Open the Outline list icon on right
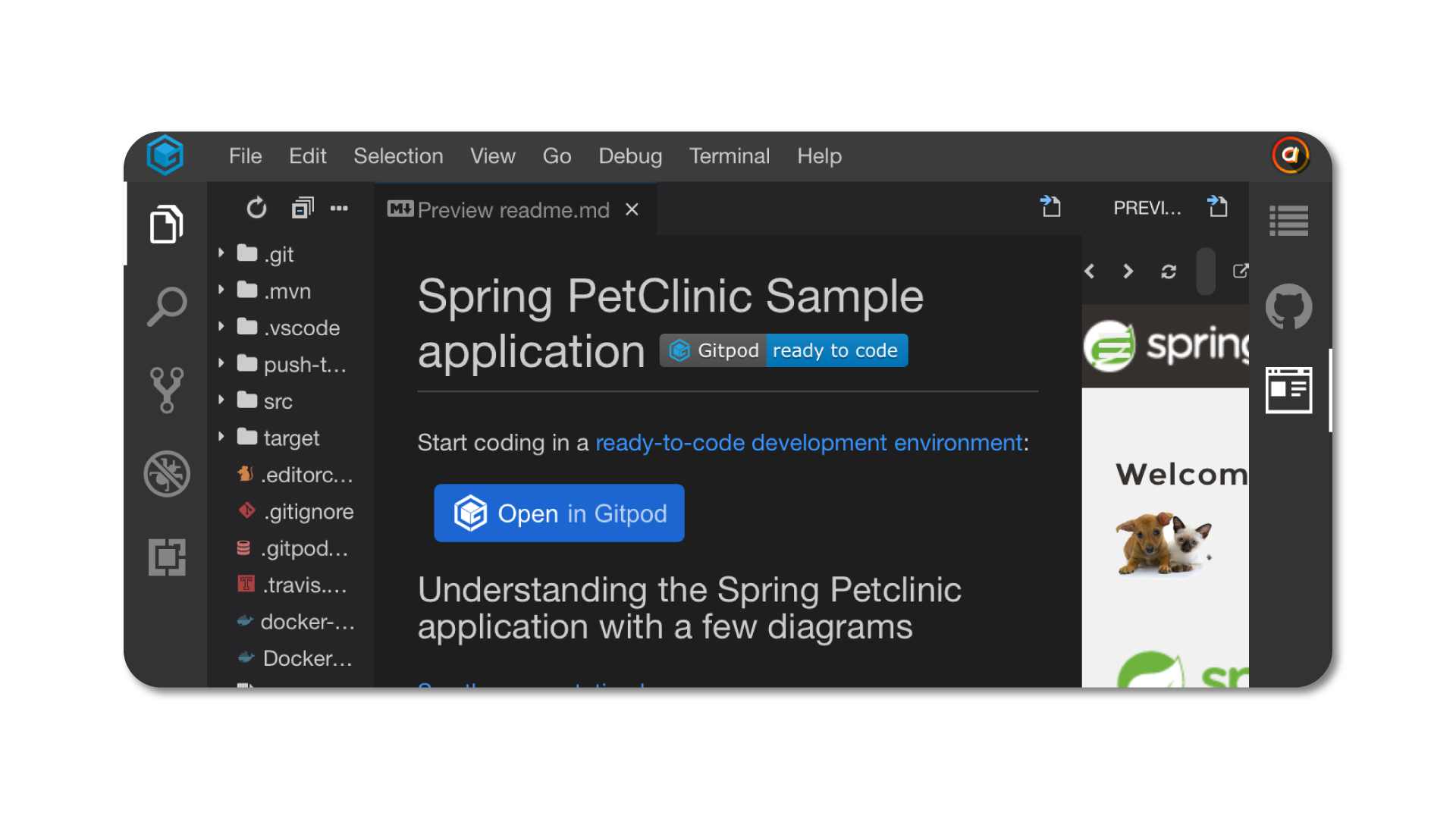This screenshot has height=819, width=1456. pos(1288,221)
